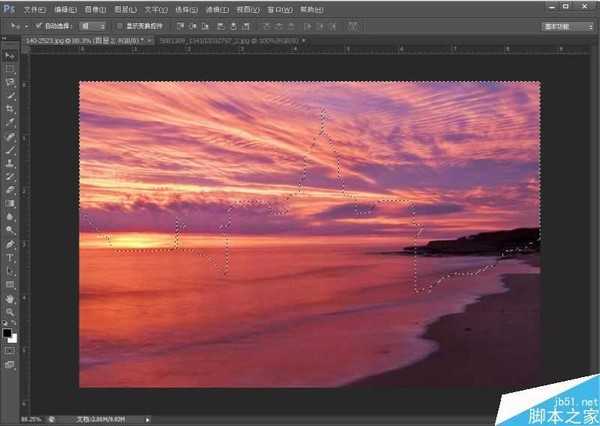Toggle the Auto-Select checkbox
600x426 pixels.
pos(38,26)
